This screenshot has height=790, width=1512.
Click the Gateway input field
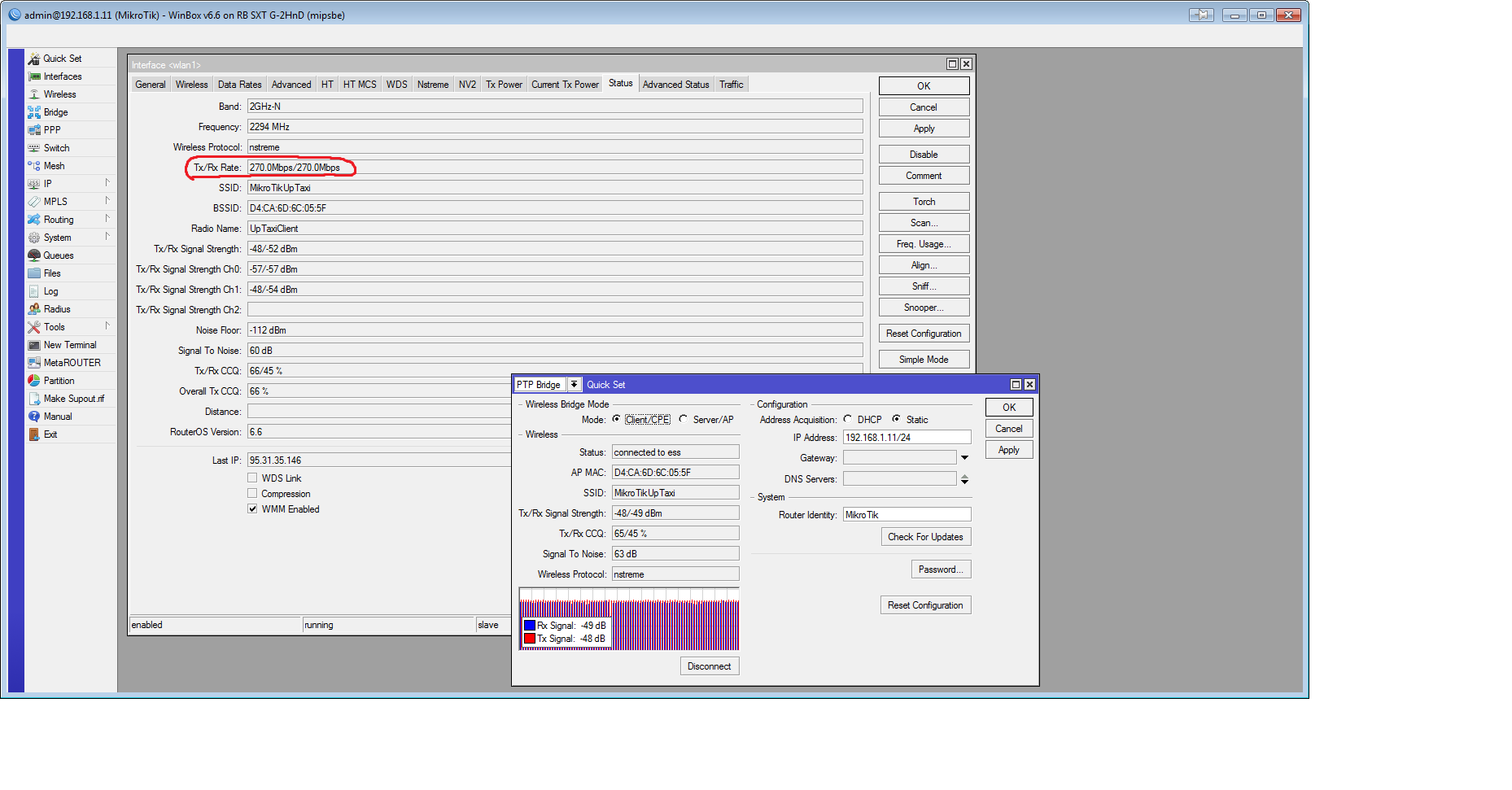click(899, 458)
